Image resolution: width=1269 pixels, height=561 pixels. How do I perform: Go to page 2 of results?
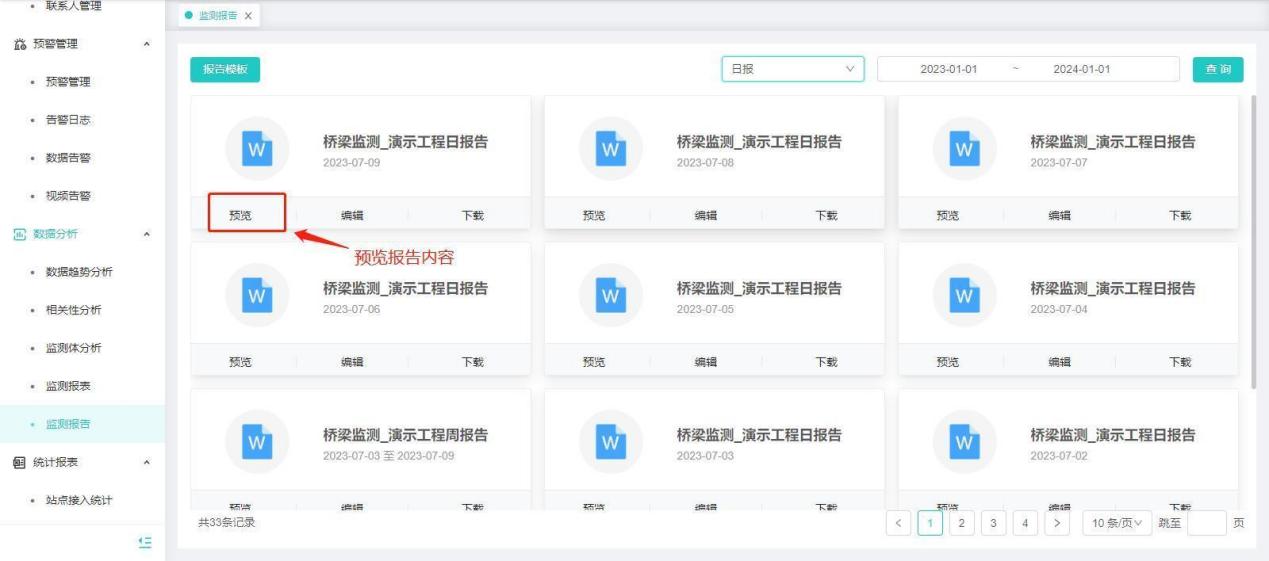pos(961,523)
